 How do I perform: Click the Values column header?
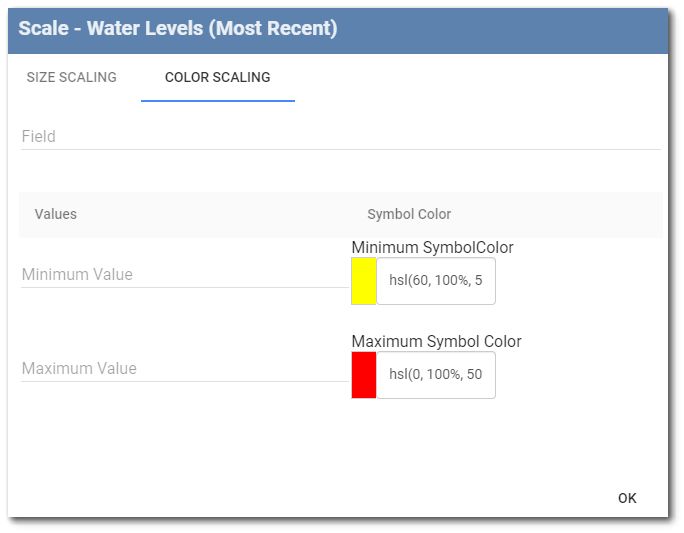(56, 214)
